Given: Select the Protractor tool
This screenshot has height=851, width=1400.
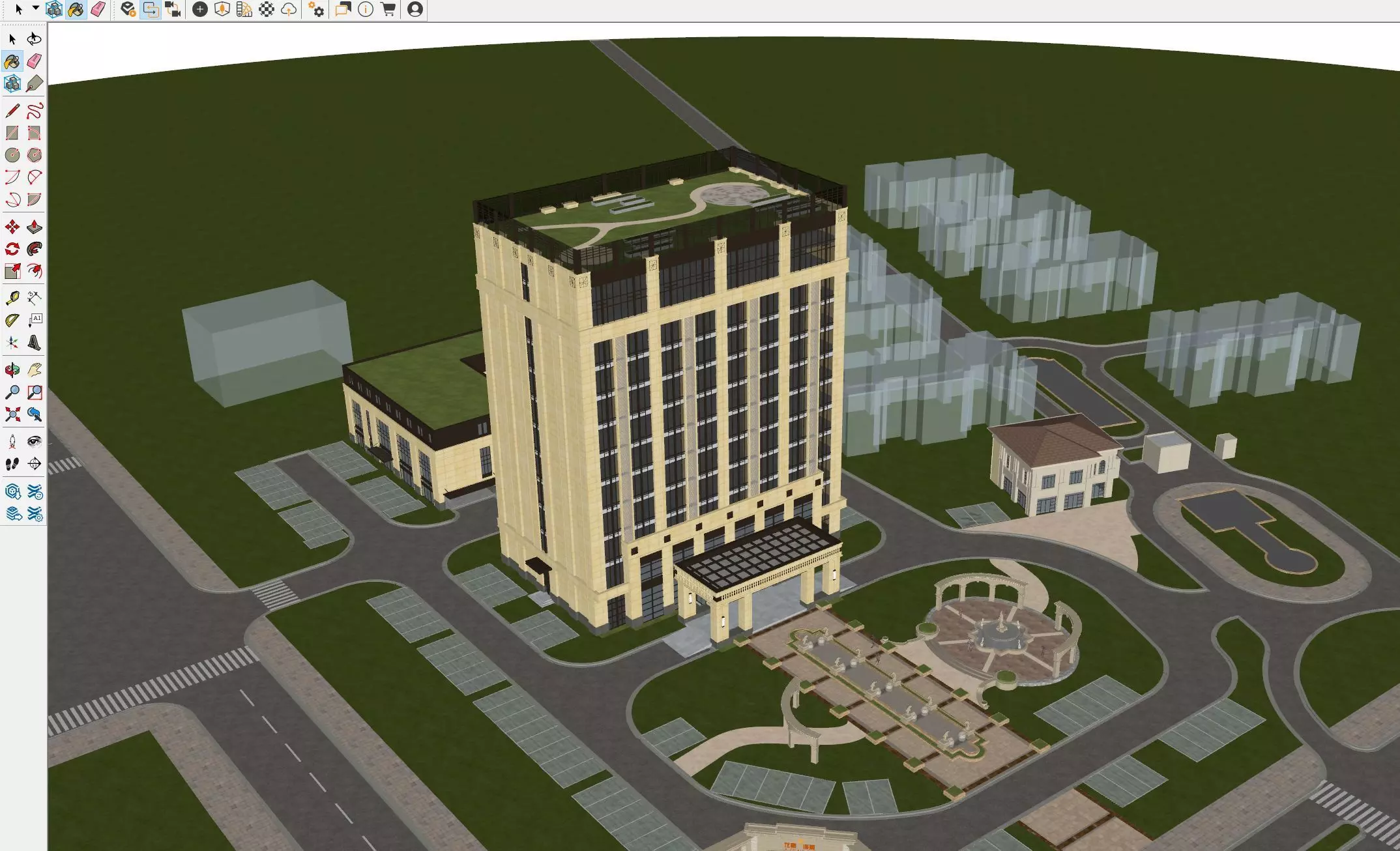Looking at the screenshot, I should click(x=12, y=321).
